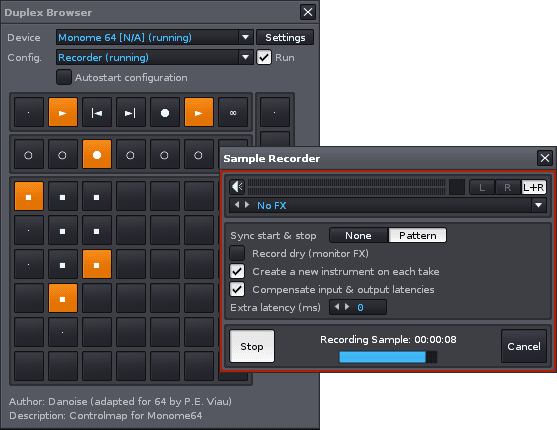Click the first empty circle recorder slot
The image size is (557, 430).
pos(28,154)
